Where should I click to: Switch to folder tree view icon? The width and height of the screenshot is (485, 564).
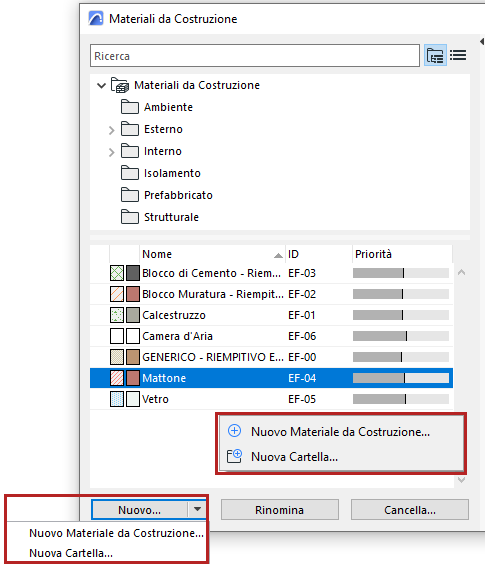coord(435,55)
